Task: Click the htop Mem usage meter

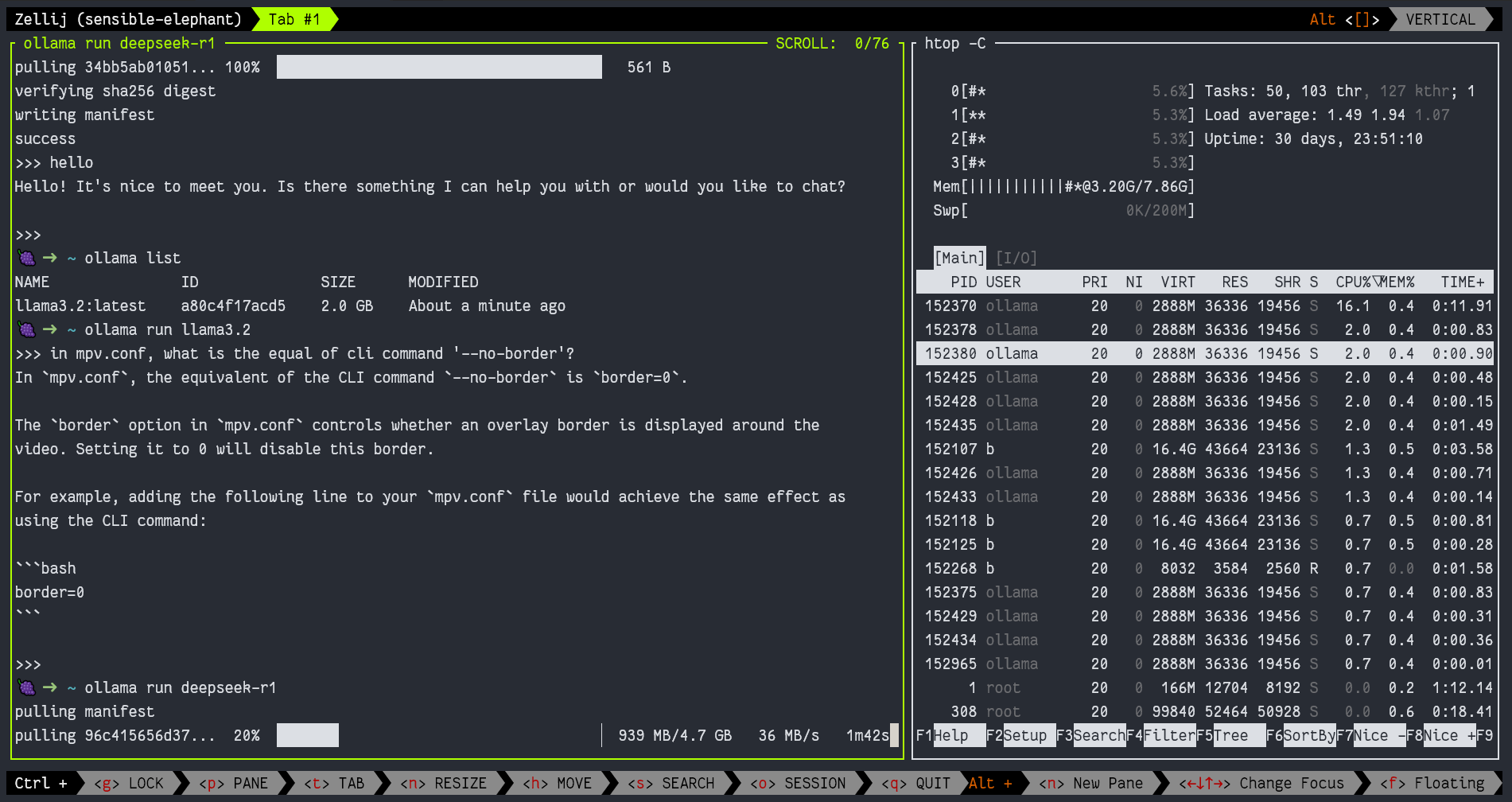Action: coord(1064,186)
